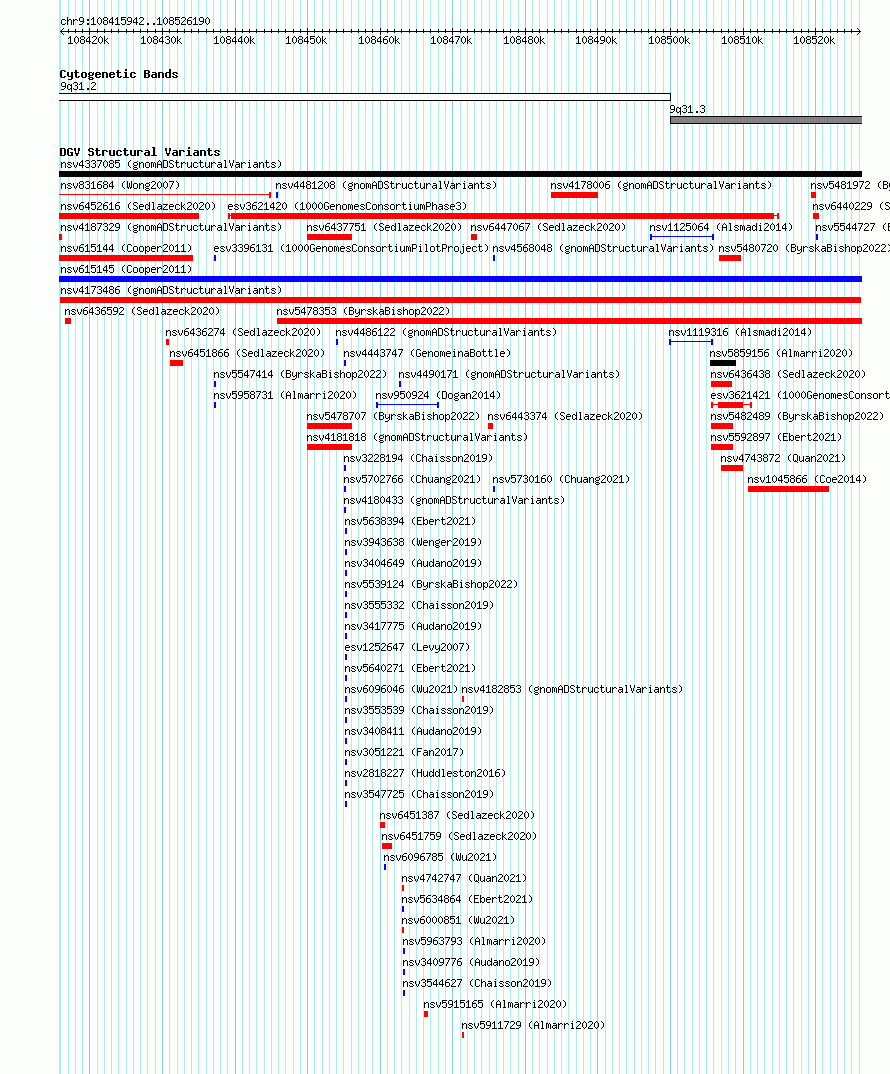Open nsv5958731 (Almarri2020) label

pyautogui.click(x=285, y=396)
